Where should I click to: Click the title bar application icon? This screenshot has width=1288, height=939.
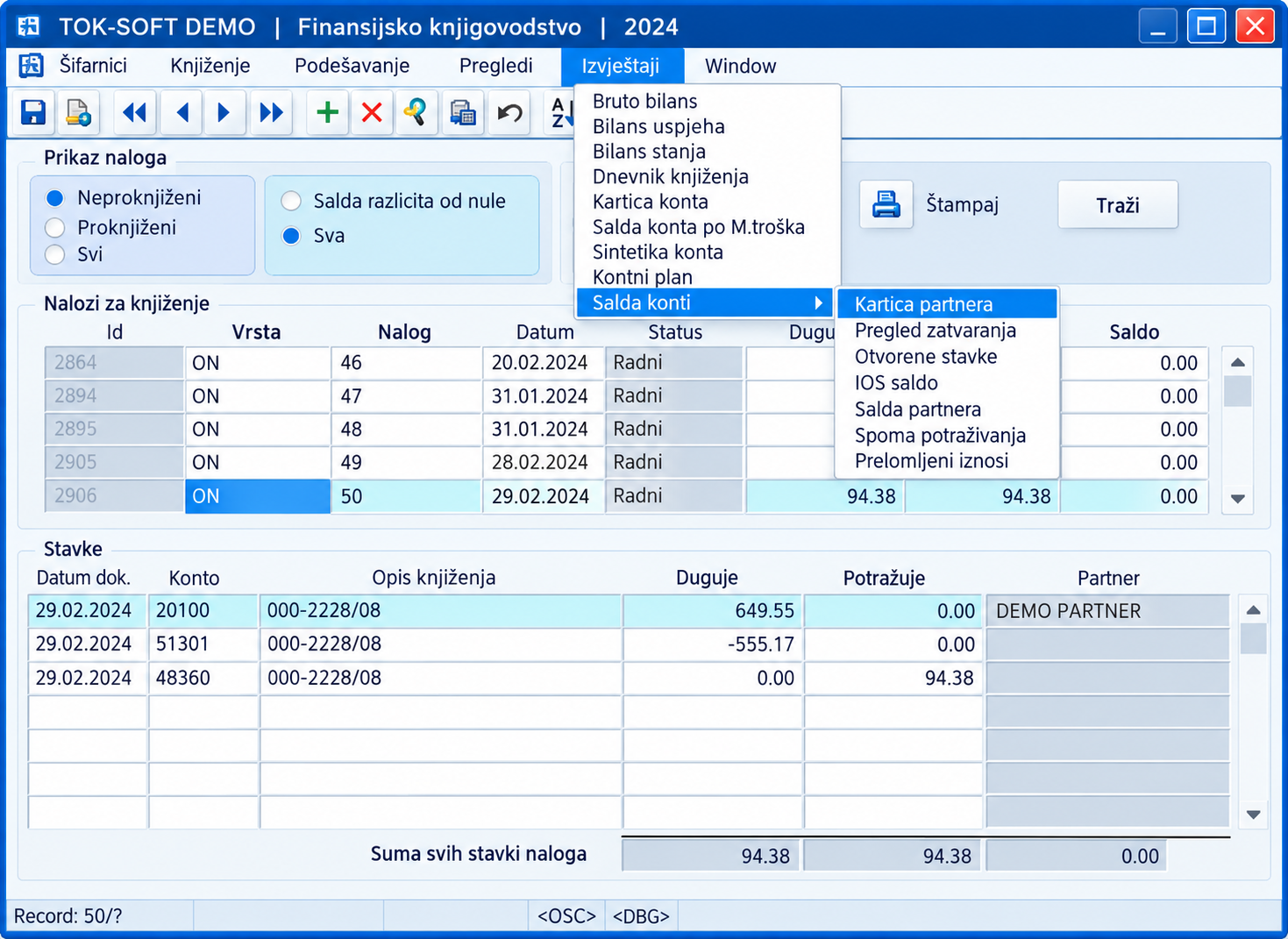point(29,26)
